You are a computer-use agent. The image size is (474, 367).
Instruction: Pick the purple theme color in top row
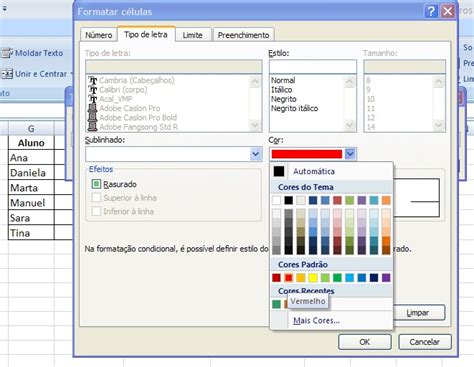coord(362,200)
